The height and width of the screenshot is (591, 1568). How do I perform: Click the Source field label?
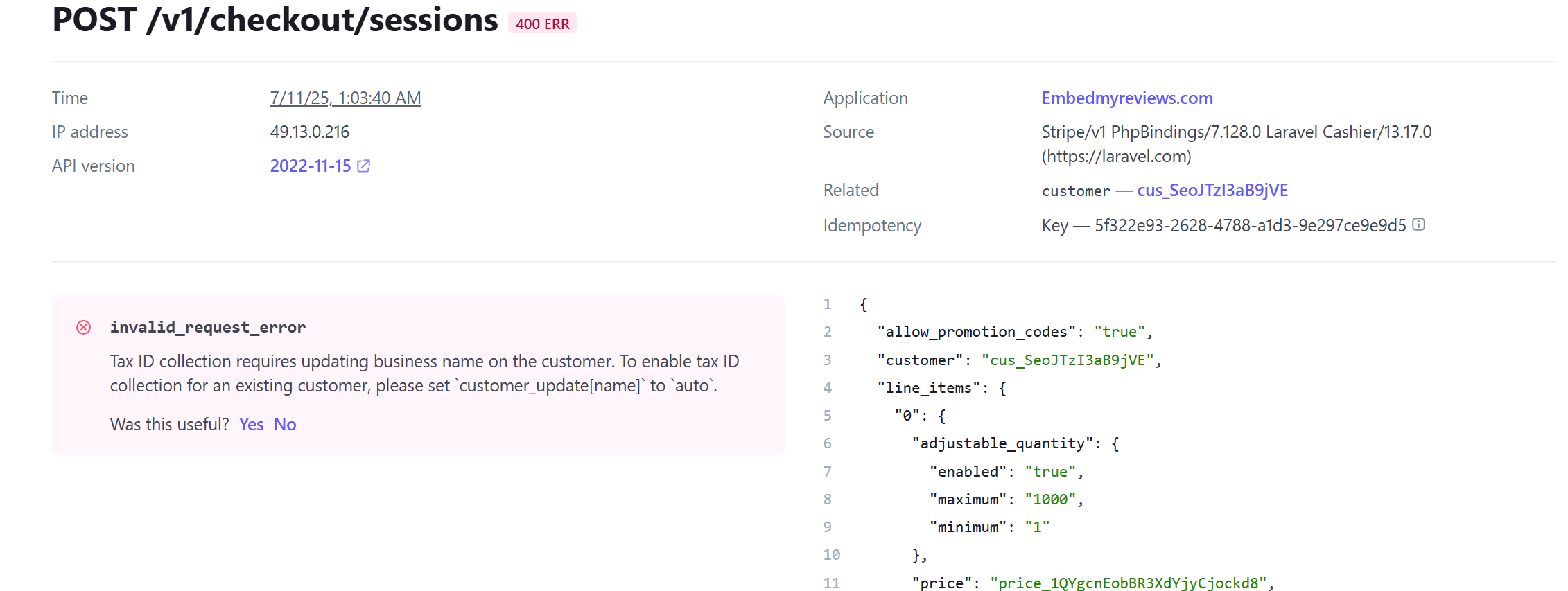848,132
